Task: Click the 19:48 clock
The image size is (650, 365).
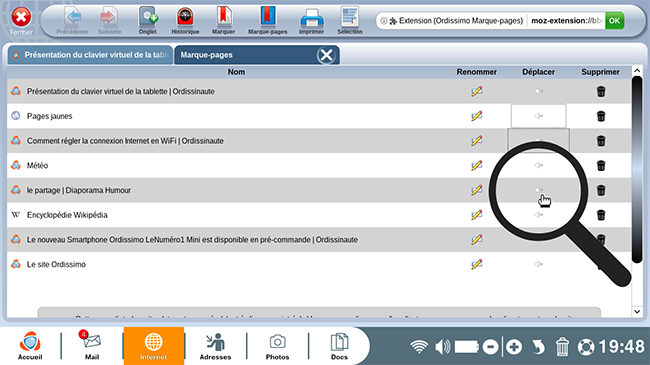Action: (x=621, y=347)
